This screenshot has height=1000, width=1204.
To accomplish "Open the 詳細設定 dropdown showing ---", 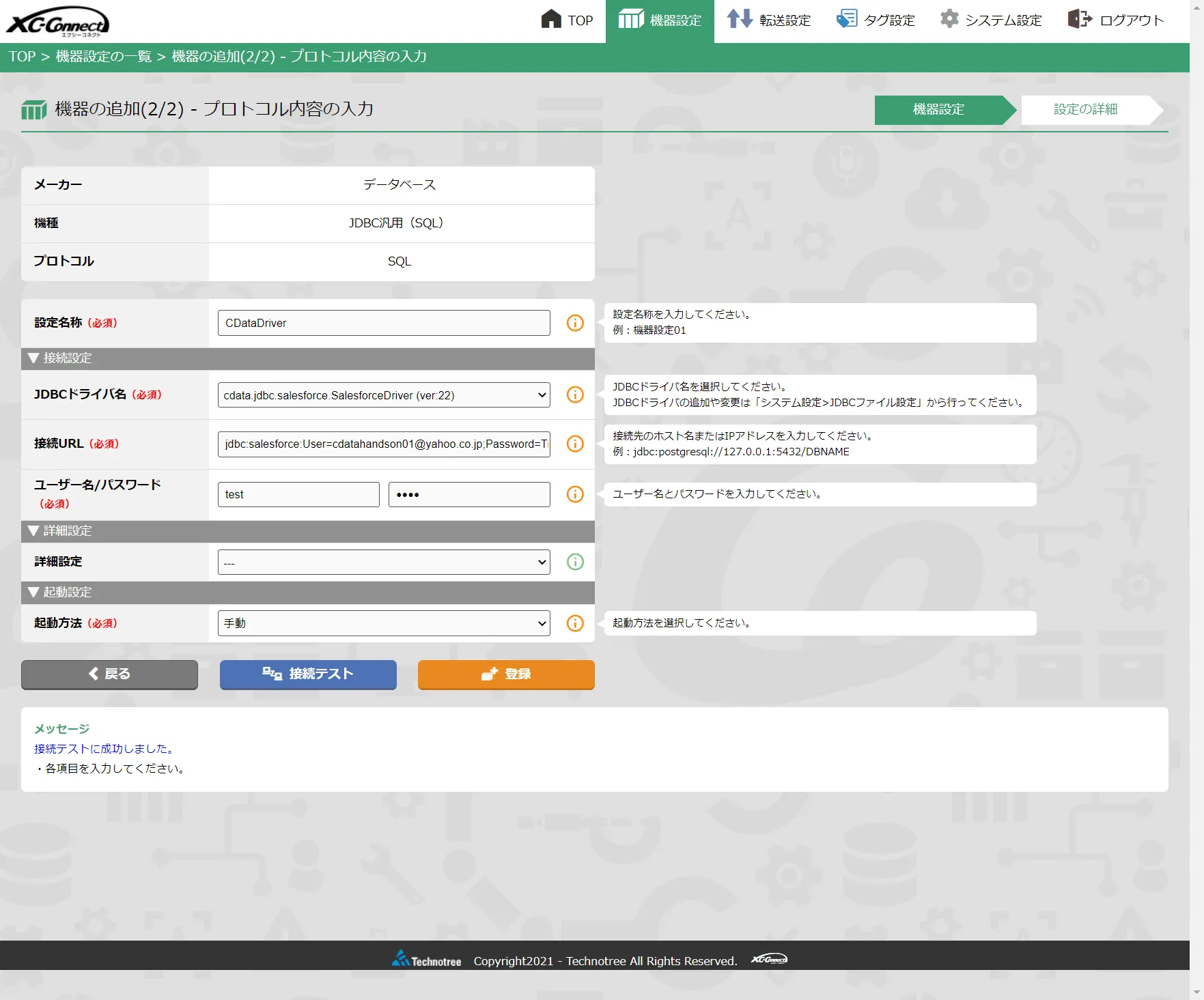I will [x=383, y=562].
